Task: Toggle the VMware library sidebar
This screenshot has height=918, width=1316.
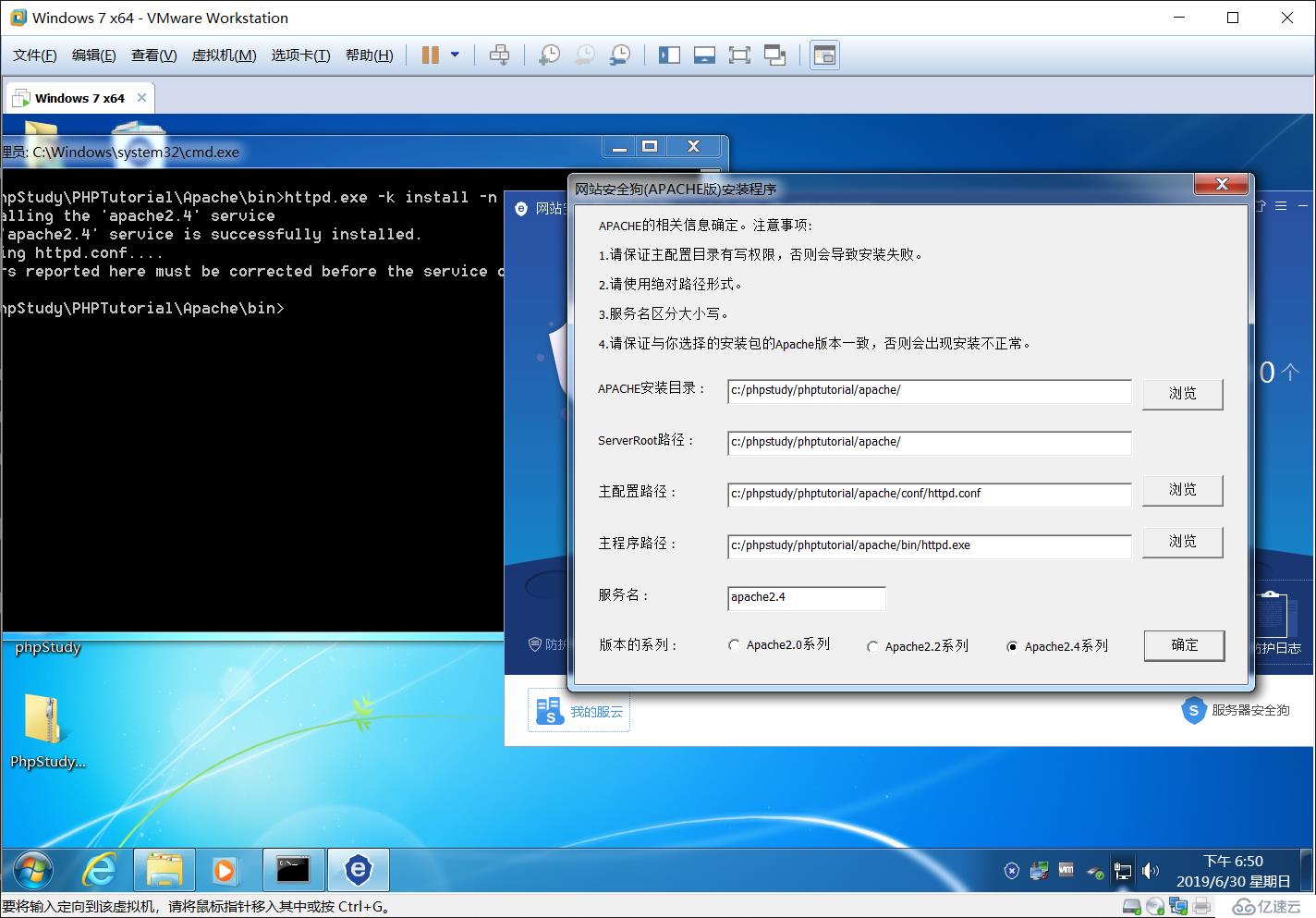Action: [669, 55]
